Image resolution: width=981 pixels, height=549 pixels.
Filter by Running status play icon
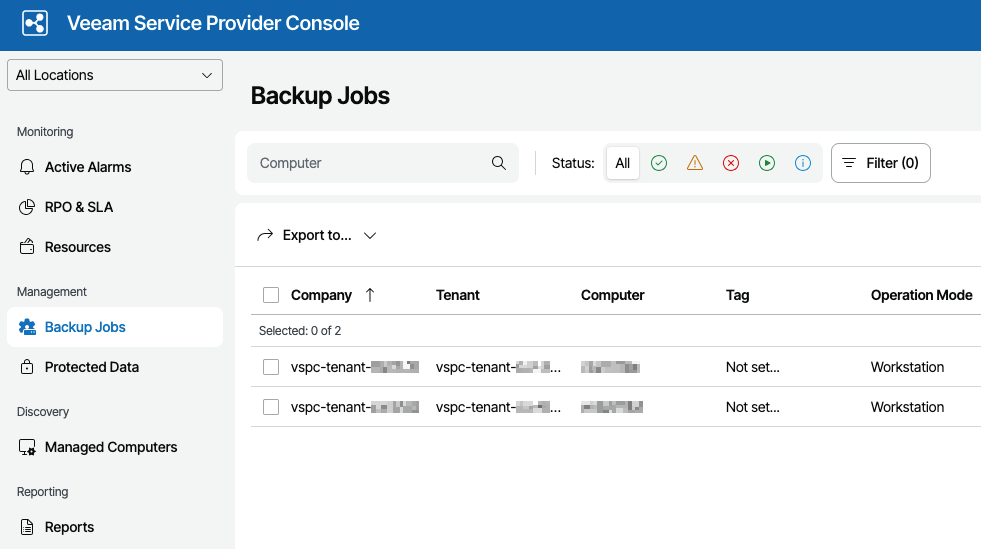767,163
